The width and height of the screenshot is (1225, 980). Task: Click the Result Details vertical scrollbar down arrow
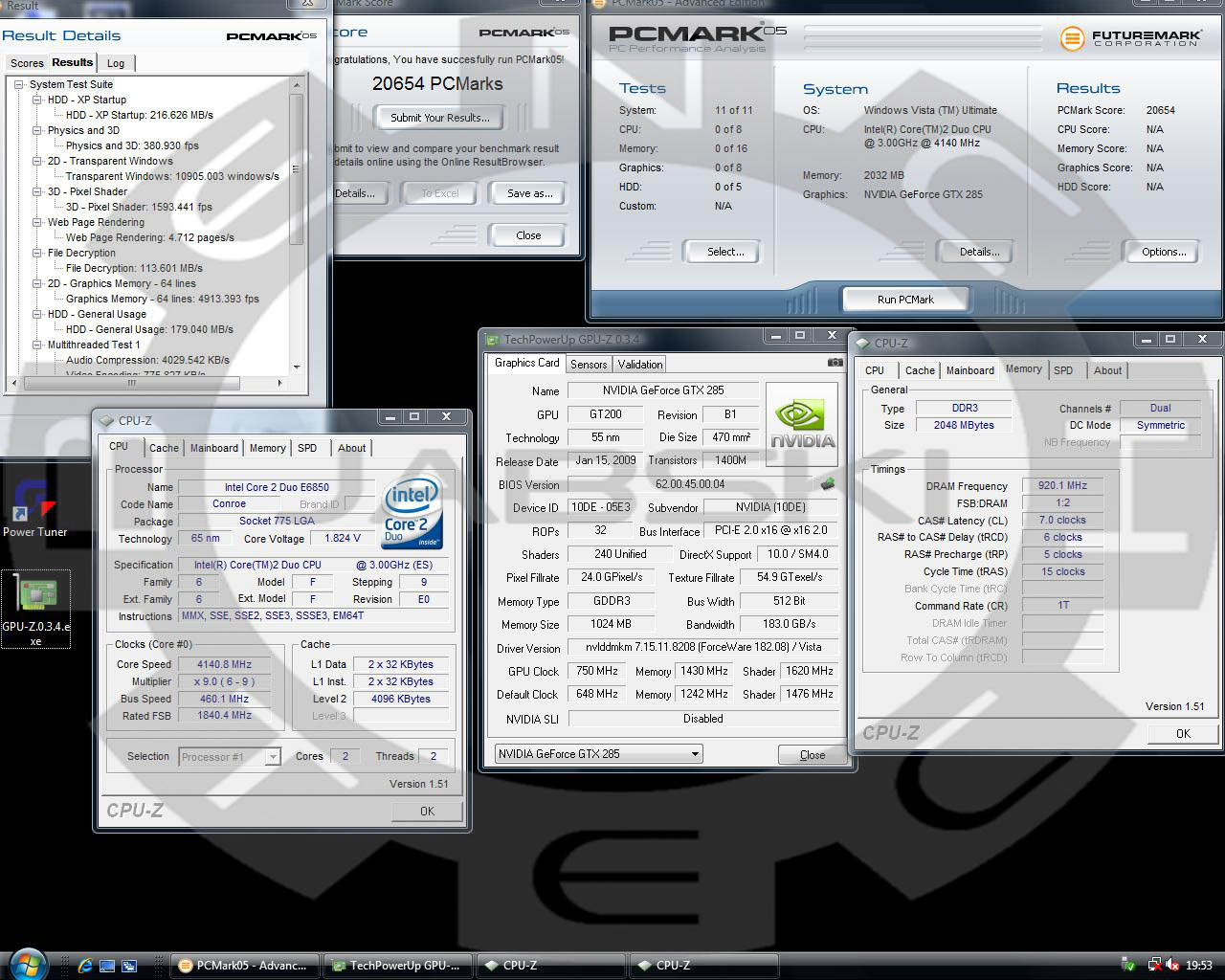click(297, 367)
